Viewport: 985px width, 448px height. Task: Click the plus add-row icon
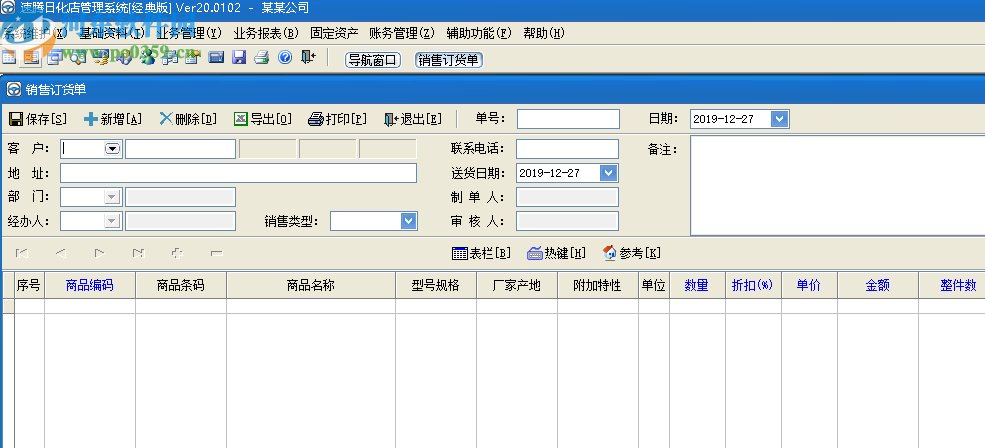coord(177,253)
